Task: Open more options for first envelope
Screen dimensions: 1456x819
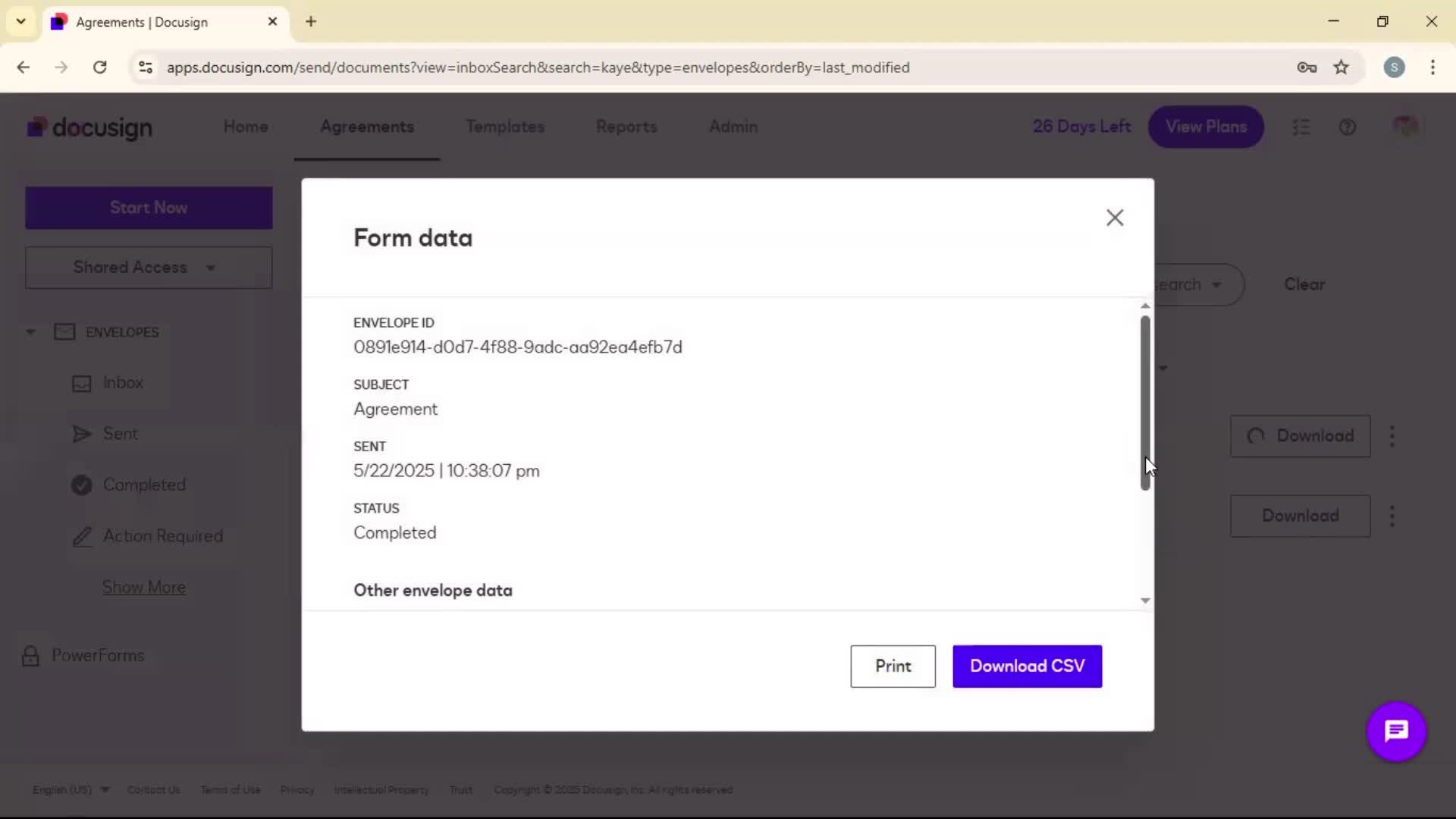Action: tap(1392, 436)
